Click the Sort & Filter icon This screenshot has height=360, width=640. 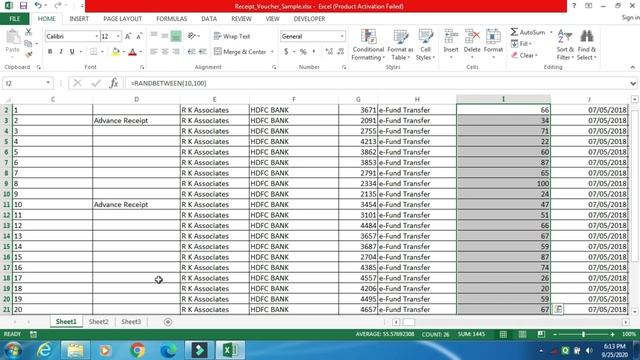pos(565,37)
